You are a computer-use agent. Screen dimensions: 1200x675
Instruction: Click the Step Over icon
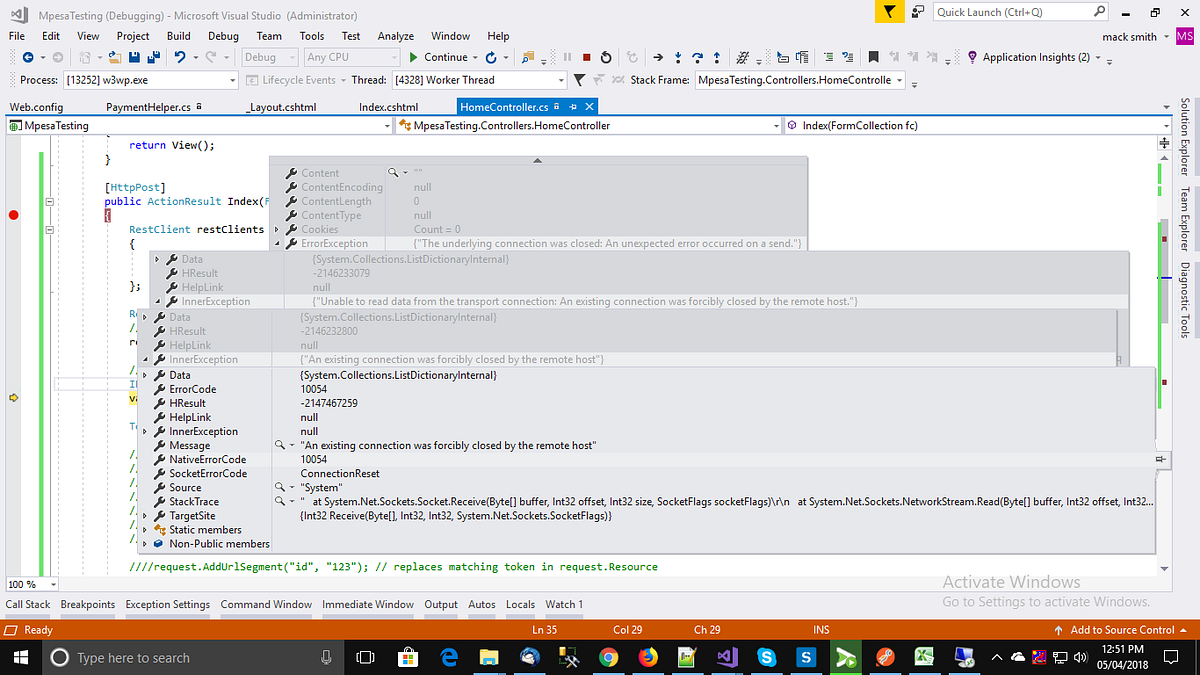(698, 57)
